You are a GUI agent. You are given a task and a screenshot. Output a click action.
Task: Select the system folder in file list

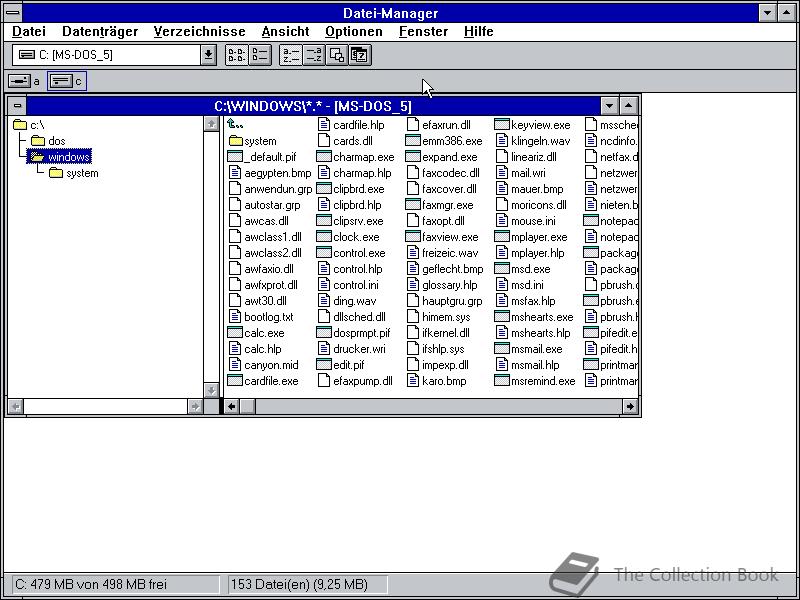point(253,141)
